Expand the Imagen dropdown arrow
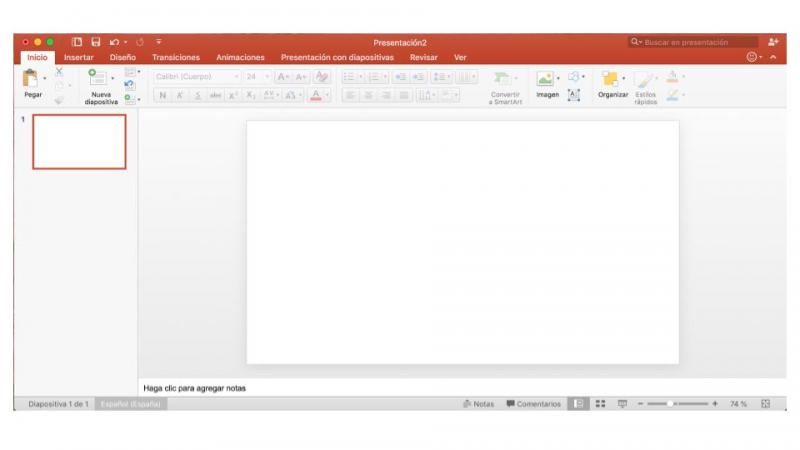 pos(558,78)
